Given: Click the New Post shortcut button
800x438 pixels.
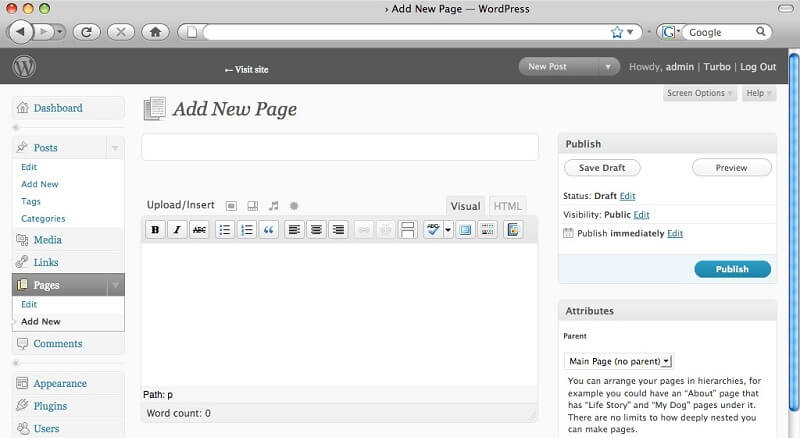Looking at the screenshot, I should click(547, 66).
